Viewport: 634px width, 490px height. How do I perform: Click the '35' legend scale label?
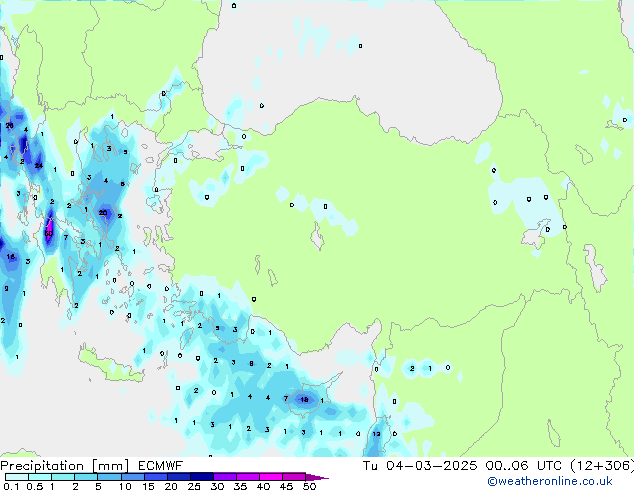240,486
